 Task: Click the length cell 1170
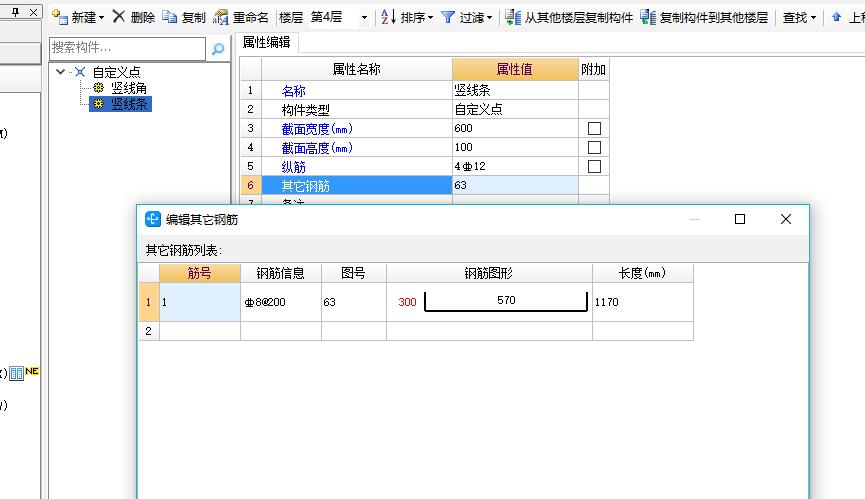pyautogui.click(x=643, y=302)
